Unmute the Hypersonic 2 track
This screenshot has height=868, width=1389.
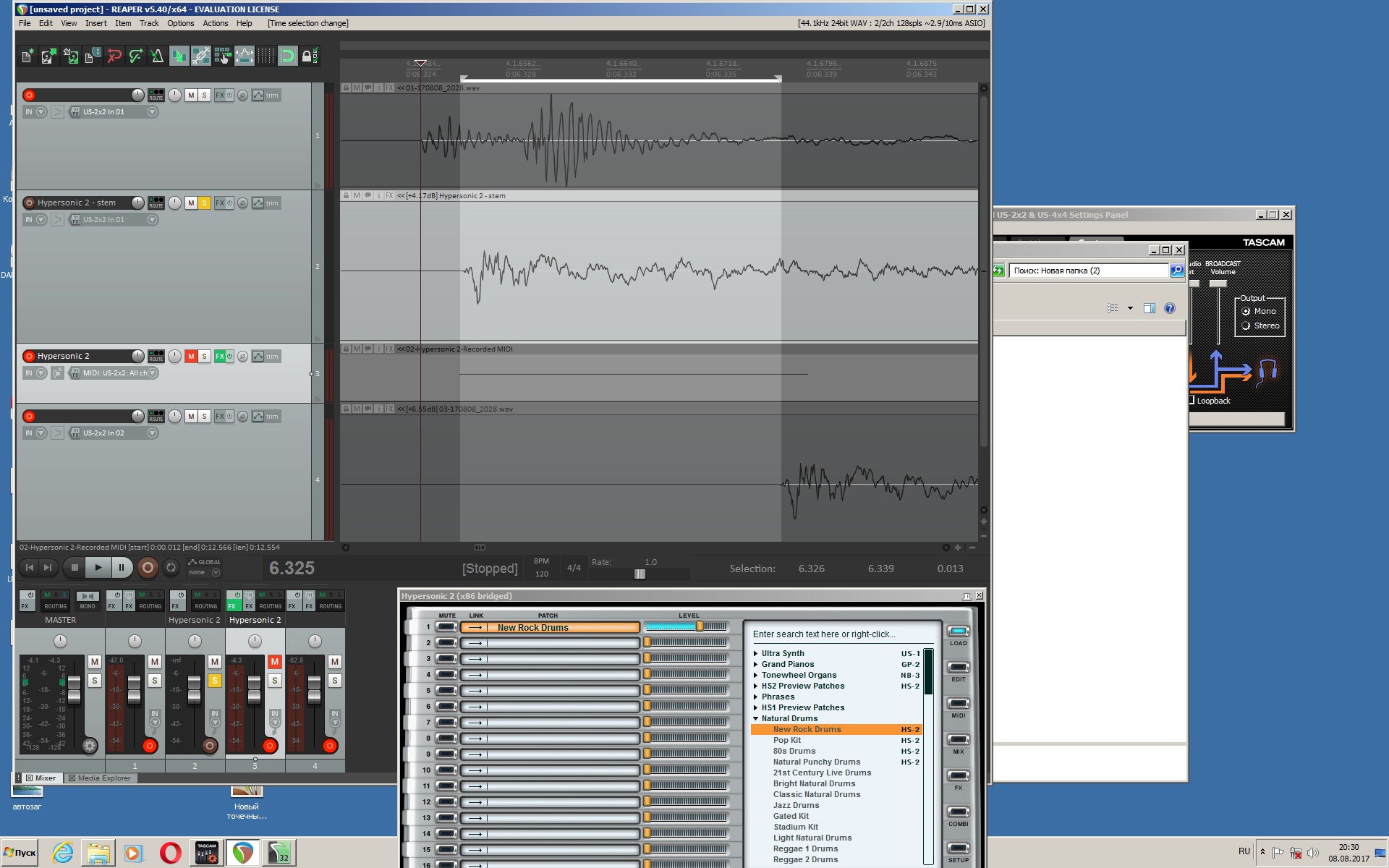[191, 356]
